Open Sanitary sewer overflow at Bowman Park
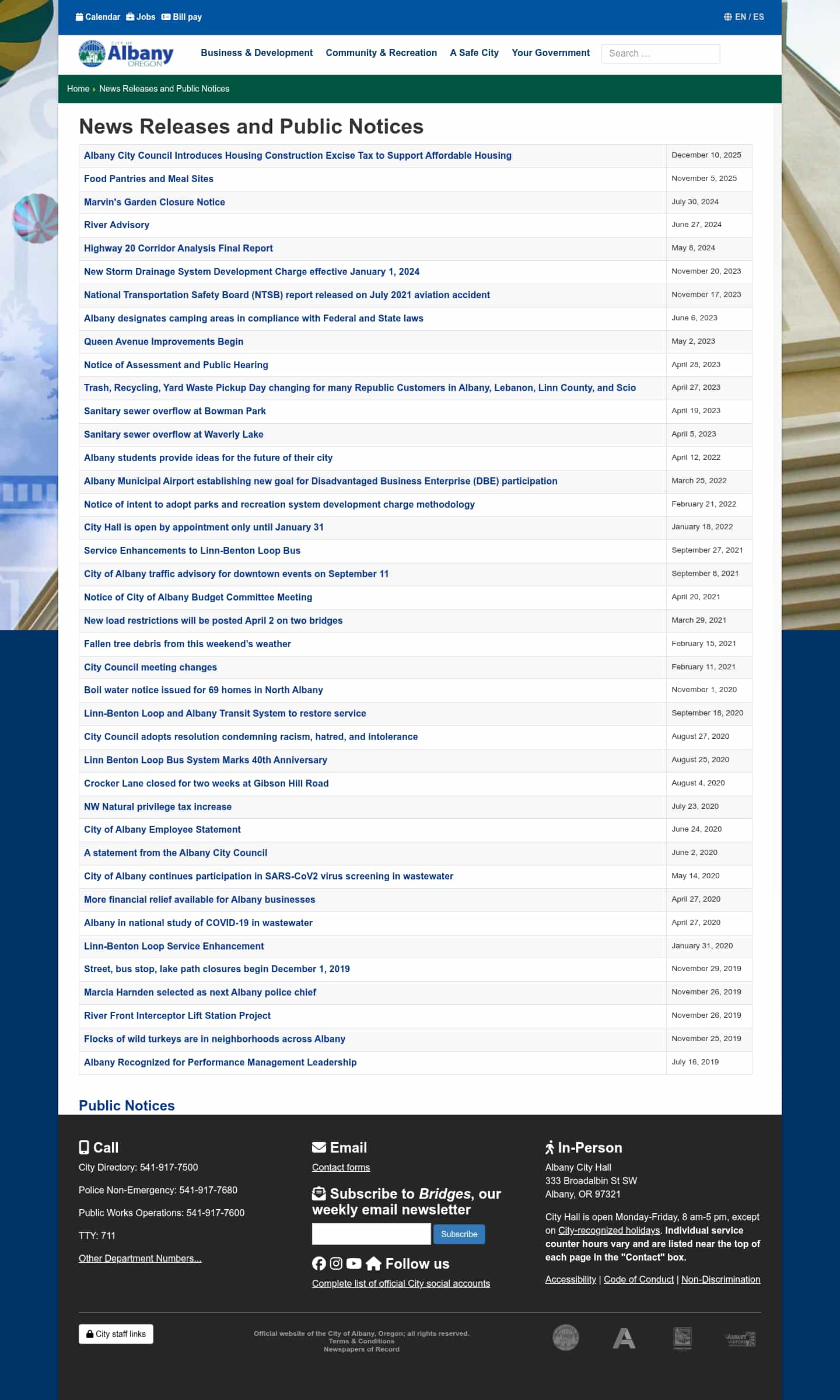840x1400 pixels. 175,411
